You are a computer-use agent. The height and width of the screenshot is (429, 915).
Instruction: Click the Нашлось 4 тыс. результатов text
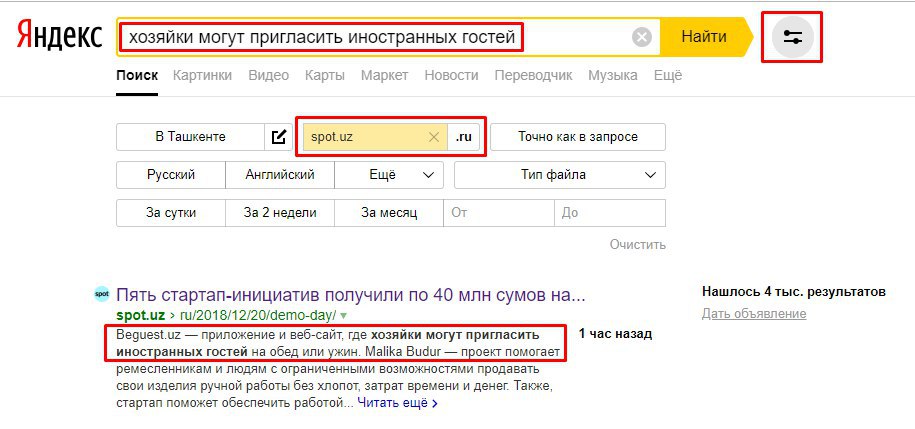[x=794, y=291]
